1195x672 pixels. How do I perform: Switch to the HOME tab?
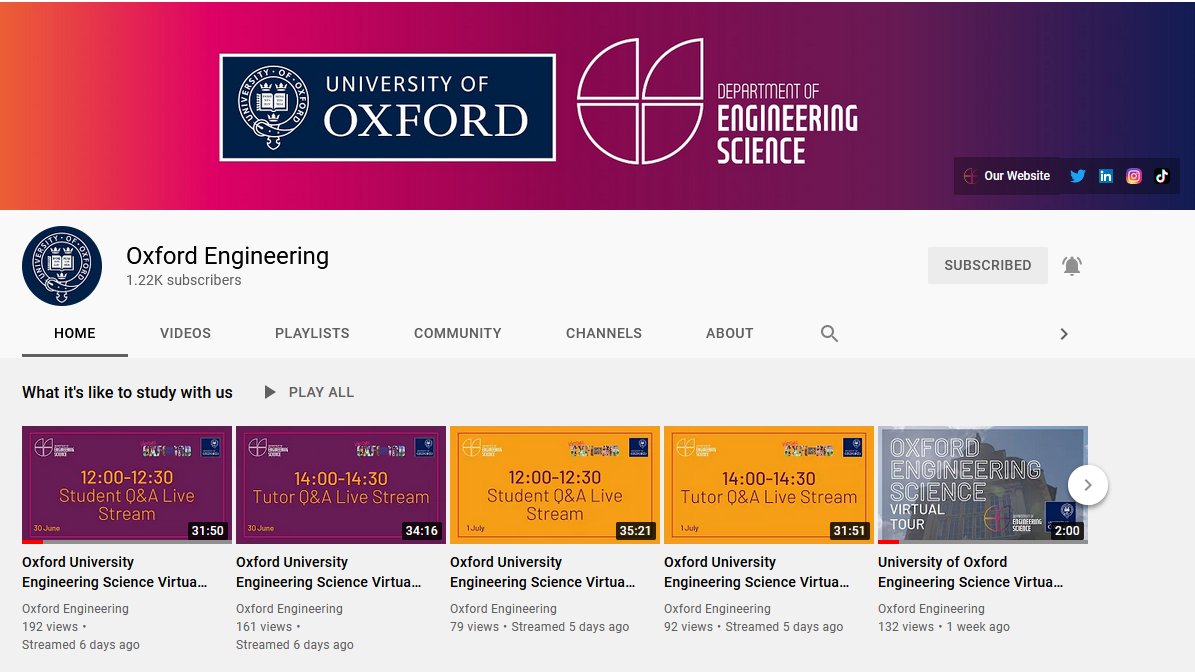75,334
